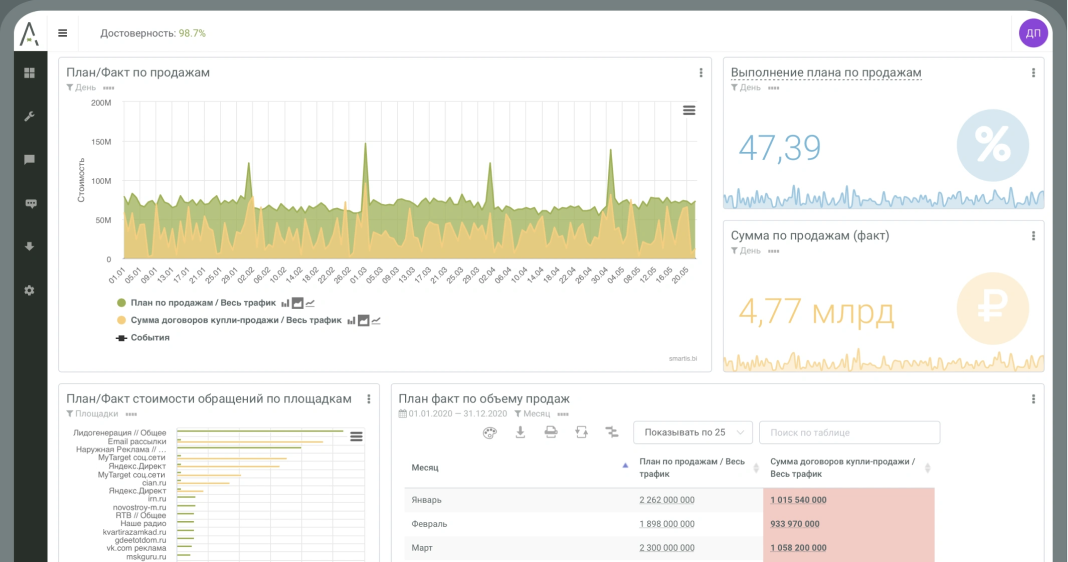The image size is (1068, 562).
Task: Click the ДП user avatar button
Action: 1033,33
